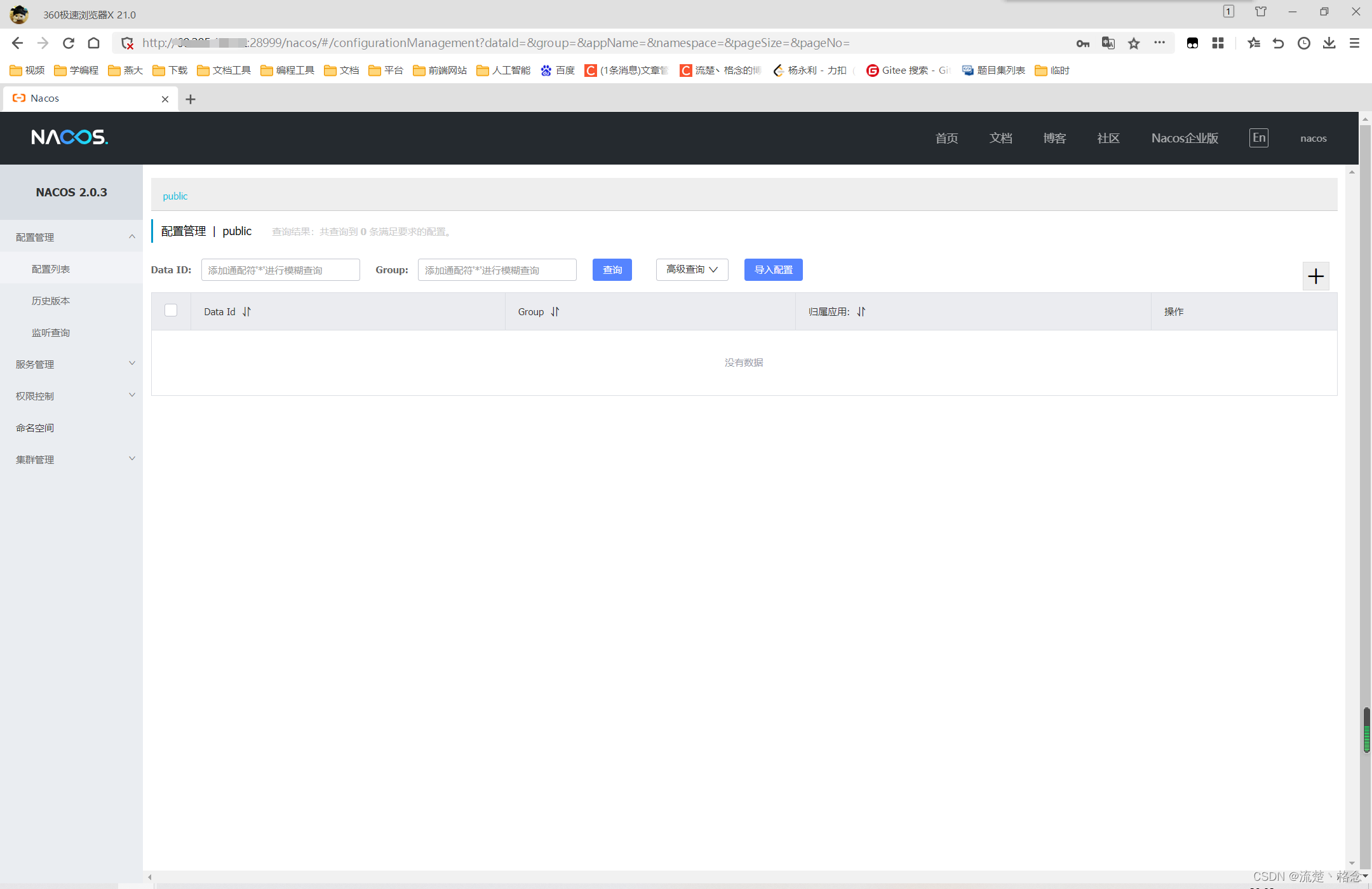Image resolution: width=1372 pixels, height=889 pixels.
Task: Sort by Data Id column icon
Action: [246, 311]
